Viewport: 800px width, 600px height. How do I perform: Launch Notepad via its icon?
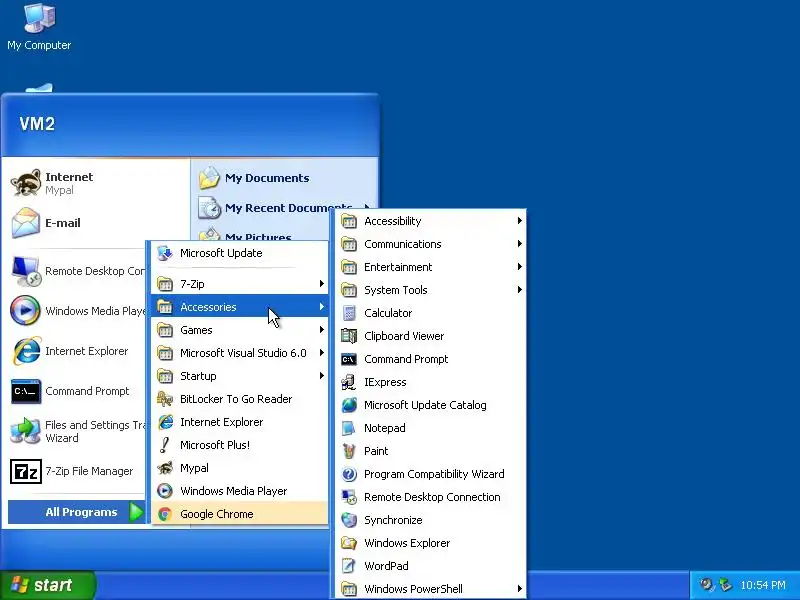pos(349,428)
